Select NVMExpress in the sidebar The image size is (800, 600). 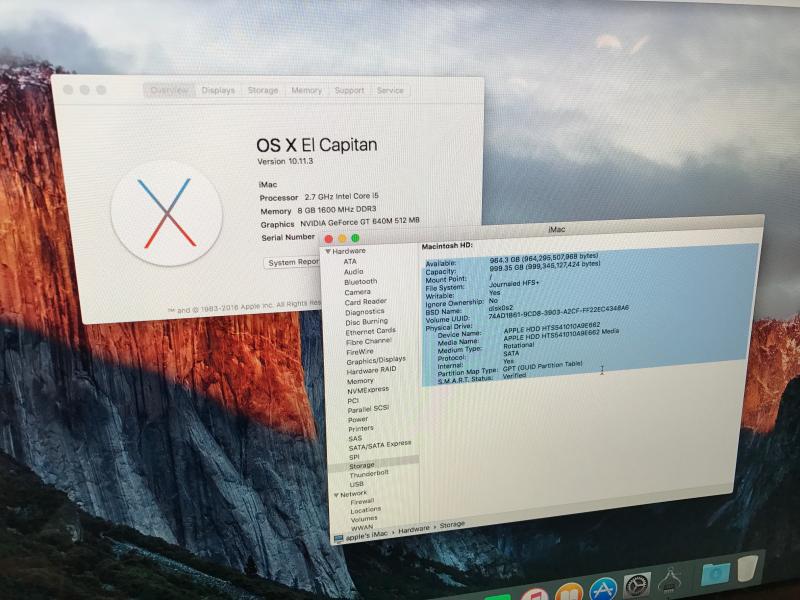point(368,390)
